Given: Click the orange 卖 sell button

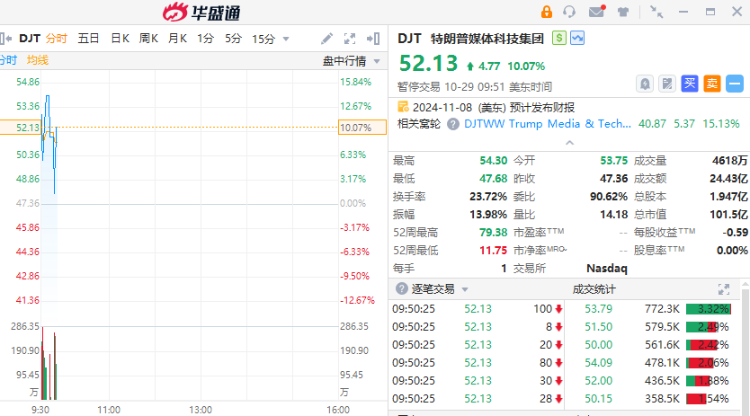Looking at the screenshot, I should pyautogui.click(x=712, y=84).
